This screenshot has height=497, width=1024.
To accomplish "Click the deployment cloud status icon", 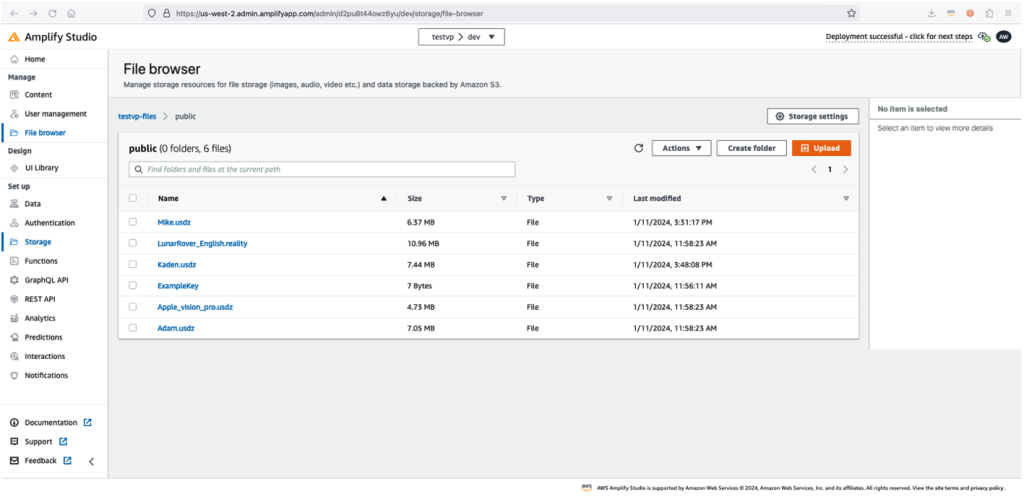I will pos(984,37).
